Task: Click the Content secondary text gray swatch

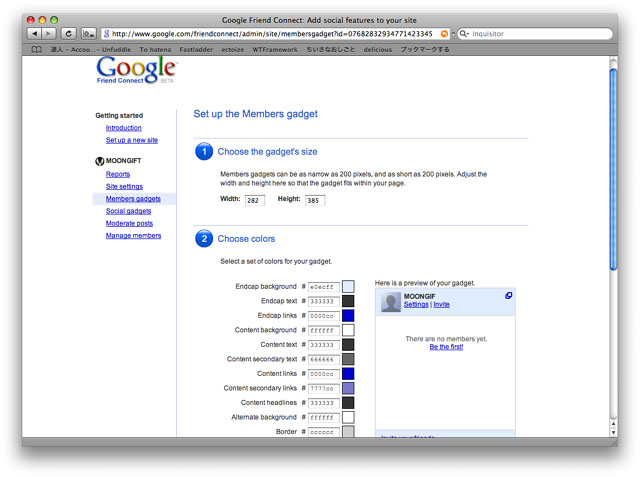Action: point(348,359)
